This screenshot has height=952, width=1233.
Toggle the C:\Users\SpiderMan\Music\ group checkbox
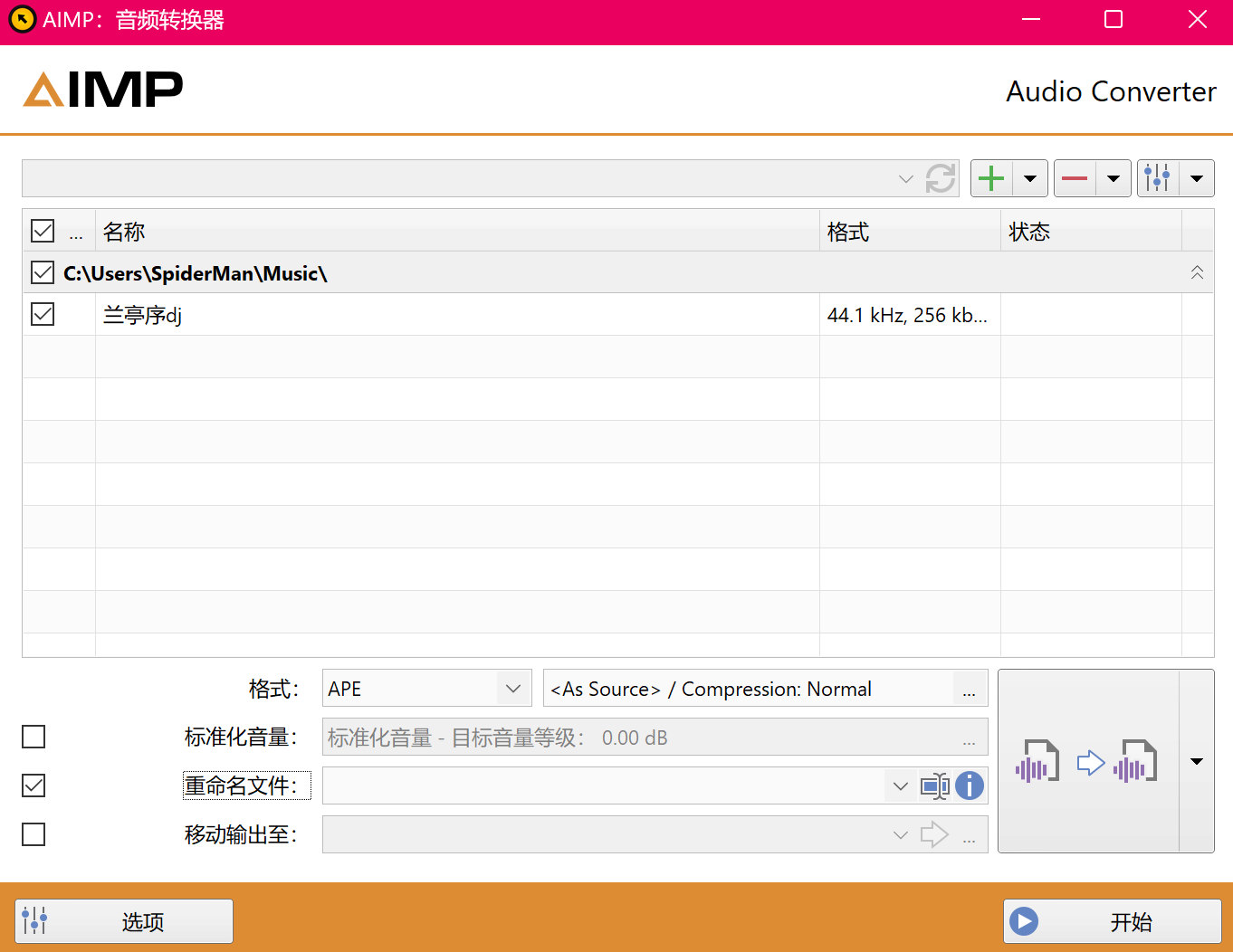click(43, 272)
